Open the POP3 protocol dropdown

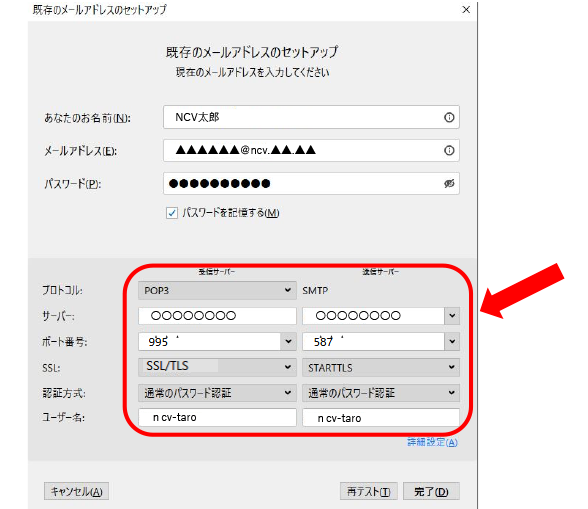[217, 290]
